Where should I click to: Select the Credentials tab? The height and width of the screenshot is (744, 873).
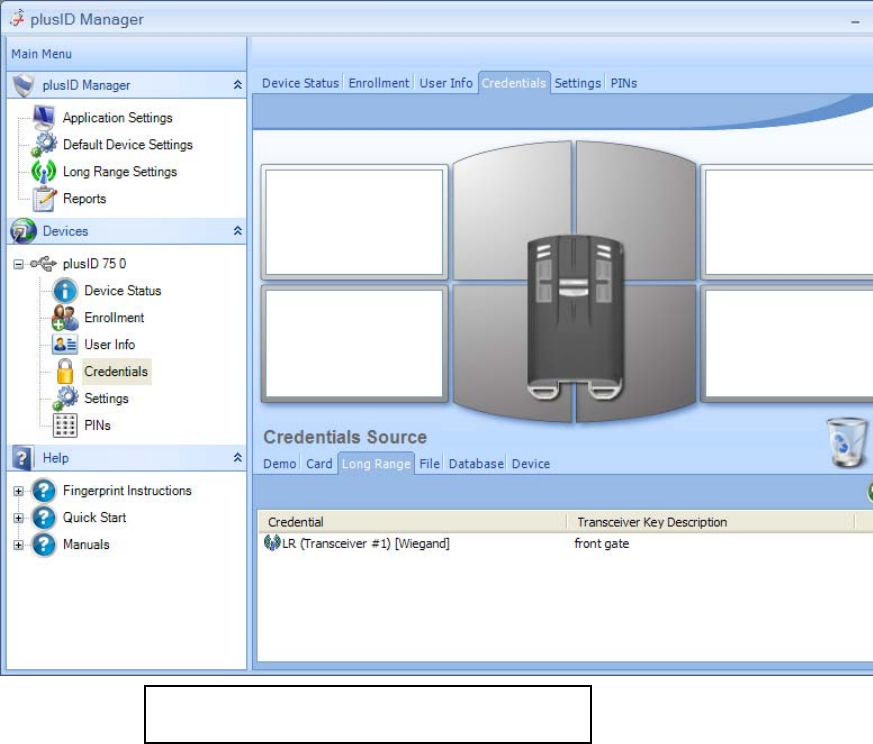point(514,83)
